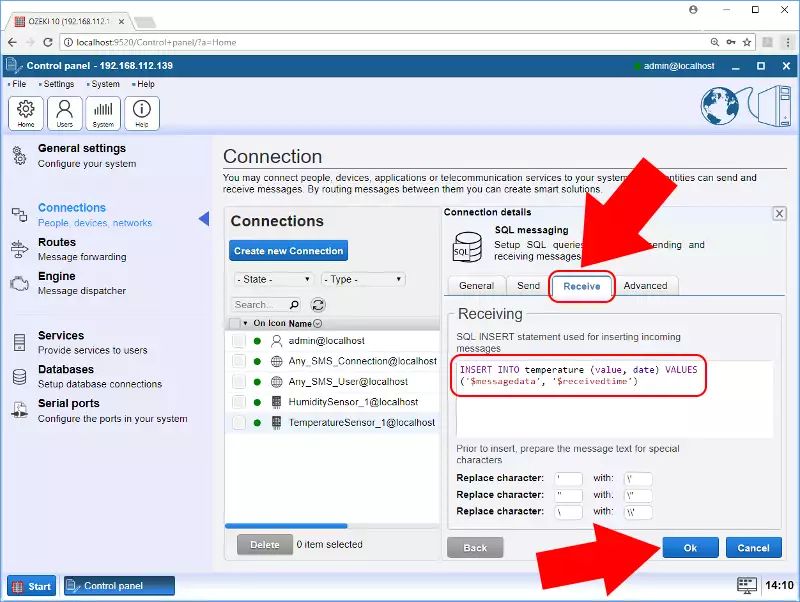Click the blue horizontal scrollbar under connections
Image resolution: width=800 pixels, height=602 pixels.
pyautogui.click(x=286, y=525)
